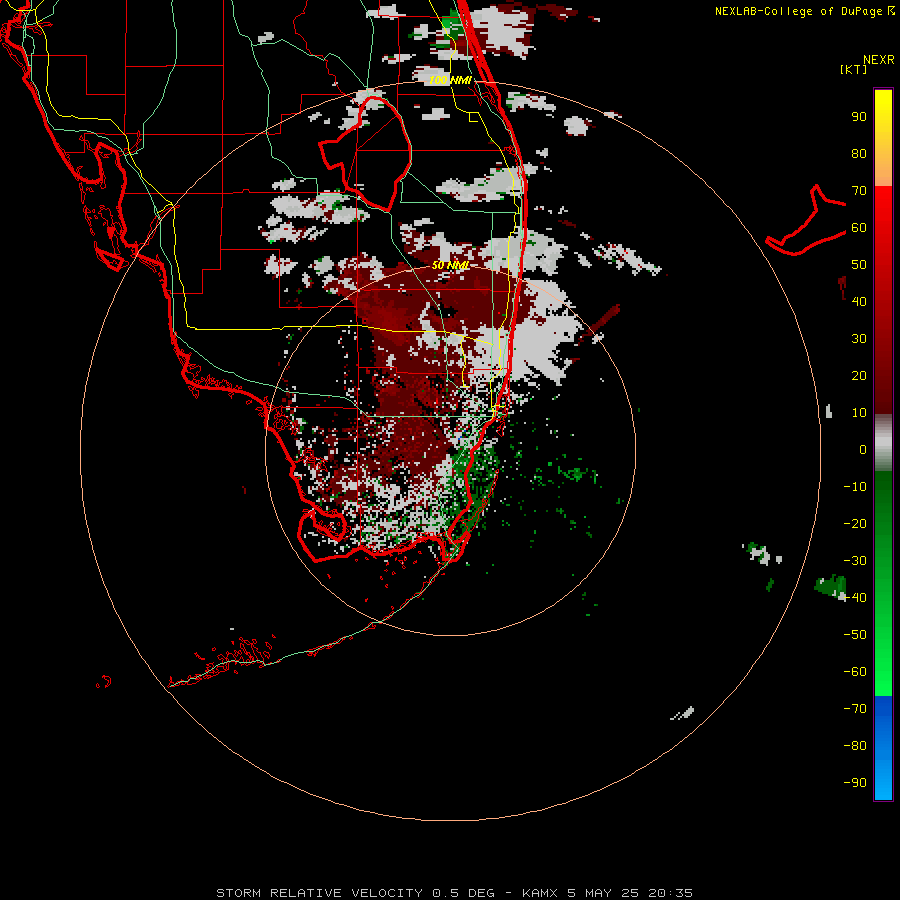Select the 50 NMI range ring label
The height and width of the screenshot is (900, 900).
click(x=451, y=265)
